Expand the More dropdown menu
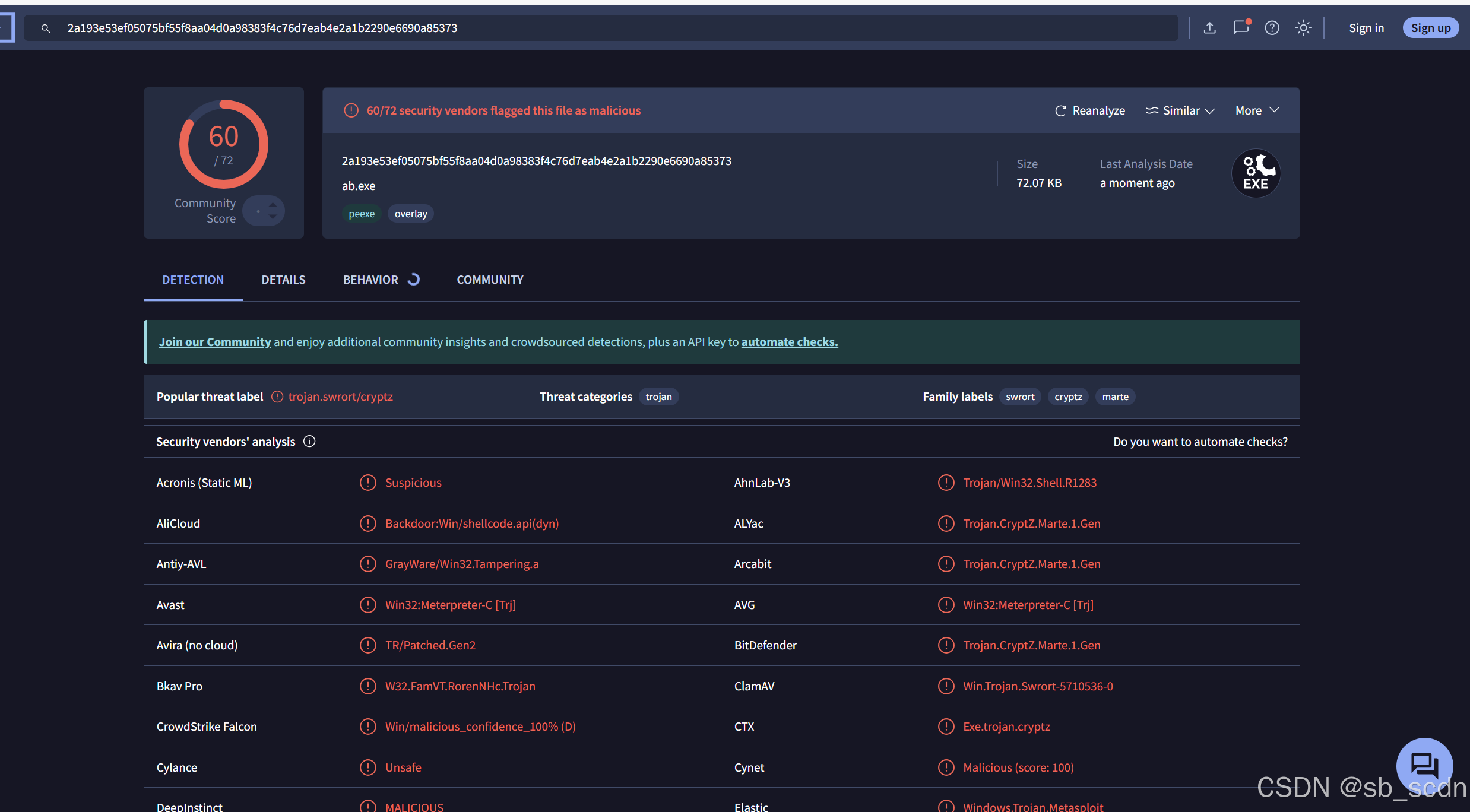Viewport: 1470px width, 812px height. (1257, 110)
